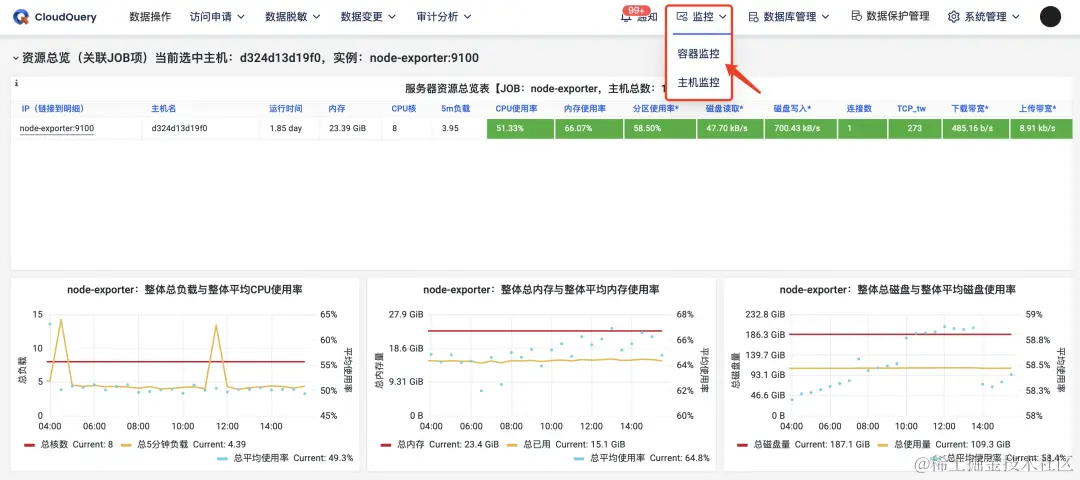The height and width of the screenshot is (480, 1080).
Task: Open 数据保护管理 page
Action: coord(890,16)
